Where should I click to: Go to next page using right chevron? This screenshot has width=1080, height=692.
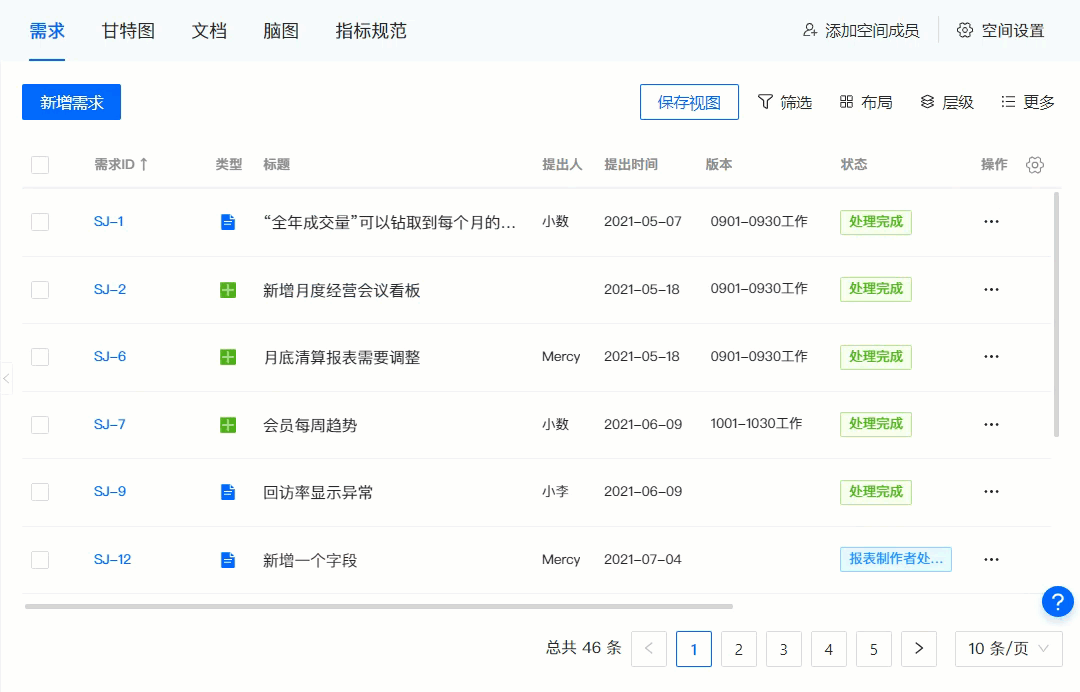point(918,649)
